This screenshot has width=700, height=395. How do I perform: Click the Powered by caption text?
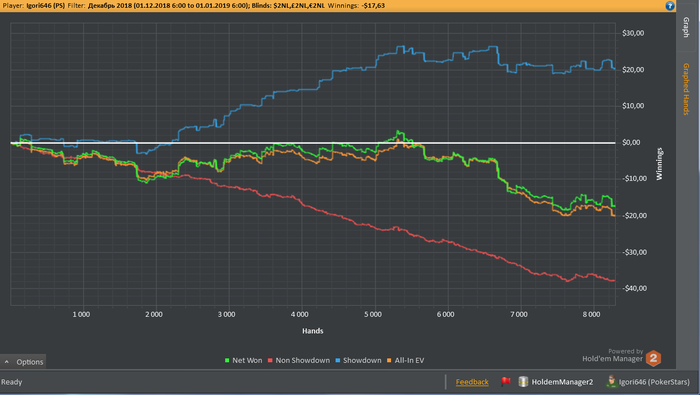click(625, 351)
